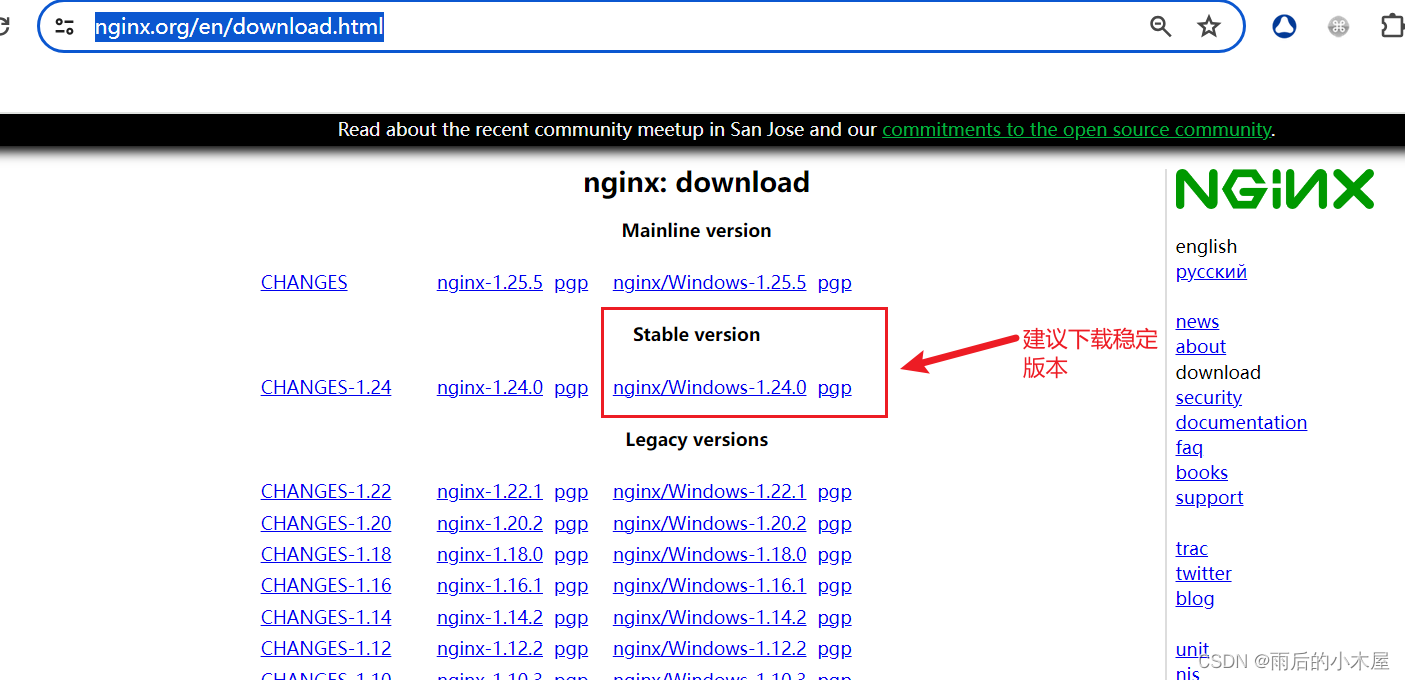Click the 'Stable version' heading text
Image resolution: width=1405 pixels, height=680 pixels.
coord(696,335)
